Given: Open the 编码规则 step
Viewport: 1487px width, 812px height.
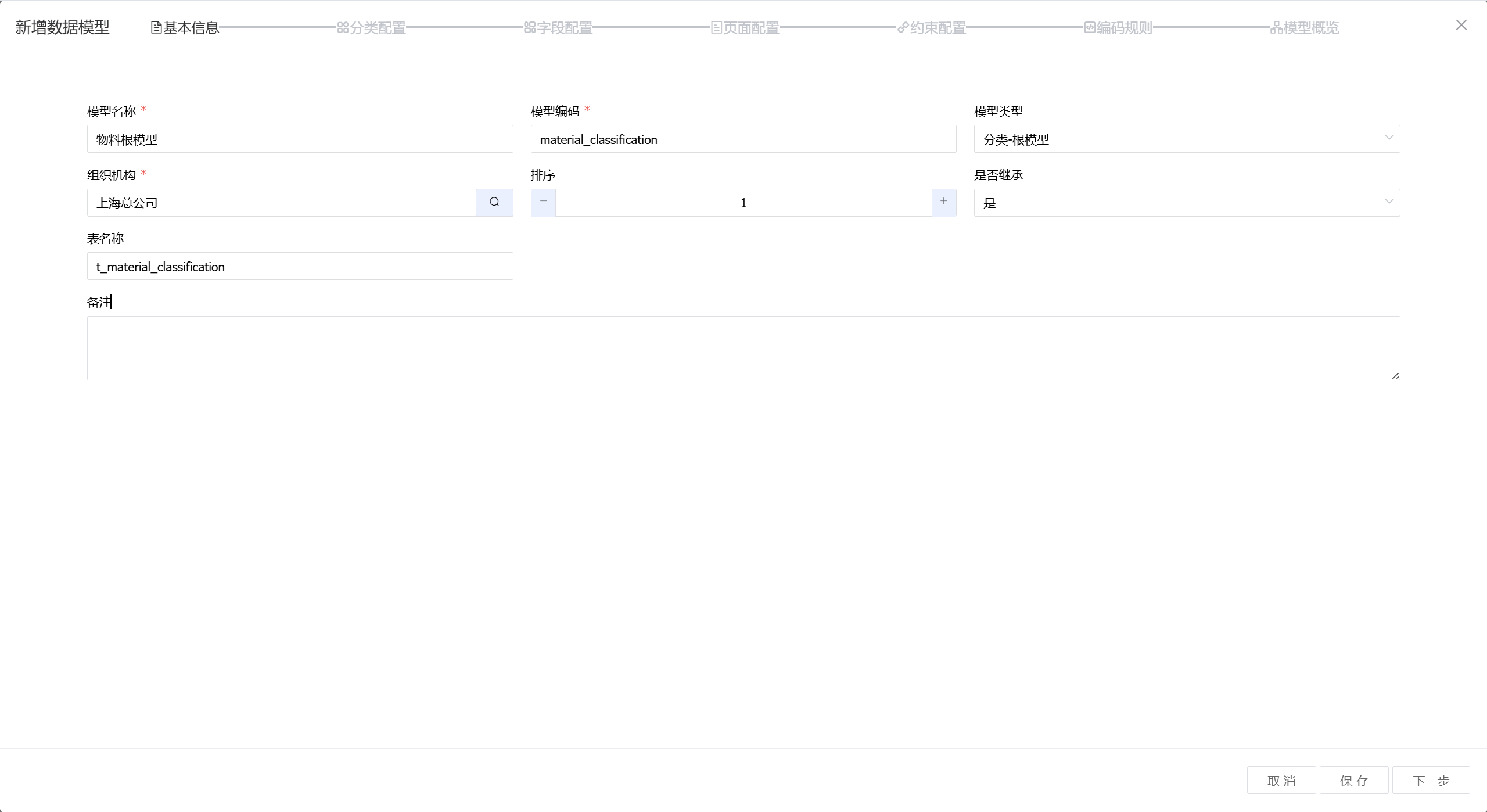Looking at the screenshot, I should (x=1118, y=27).
